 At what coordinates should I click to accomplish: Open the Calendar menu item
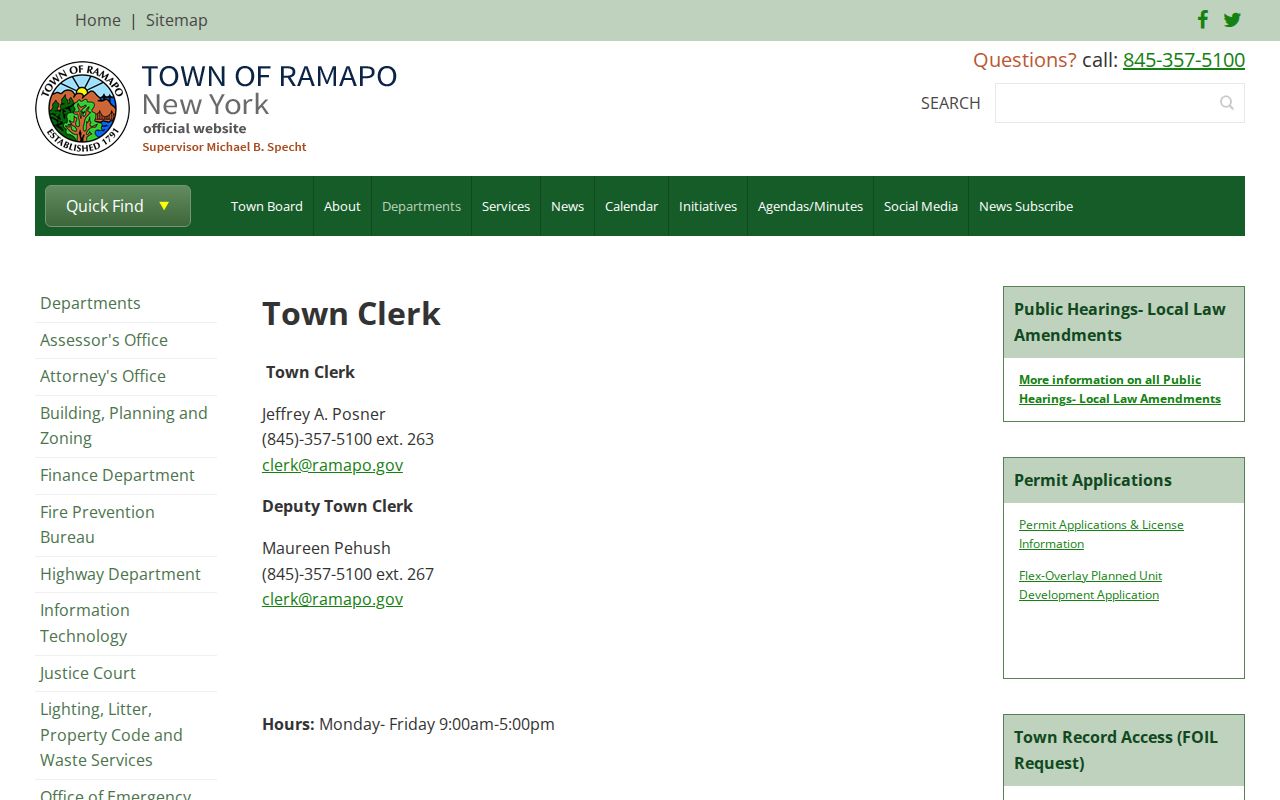coord(631,206)
